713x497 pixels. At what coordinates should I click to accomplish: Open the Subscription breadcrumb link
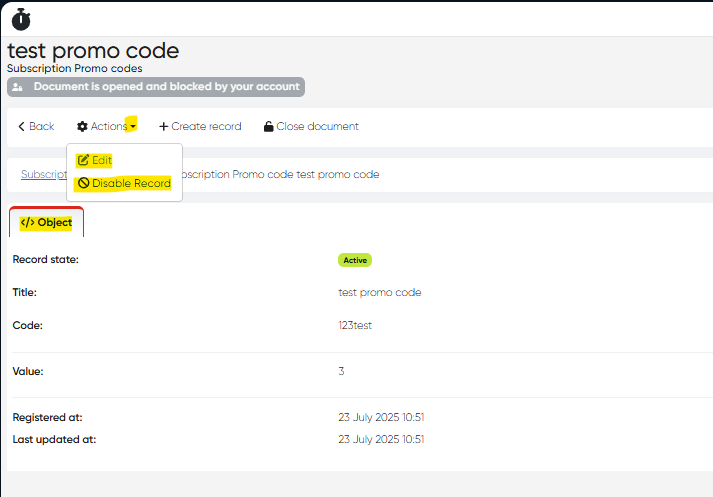[43, 174]
